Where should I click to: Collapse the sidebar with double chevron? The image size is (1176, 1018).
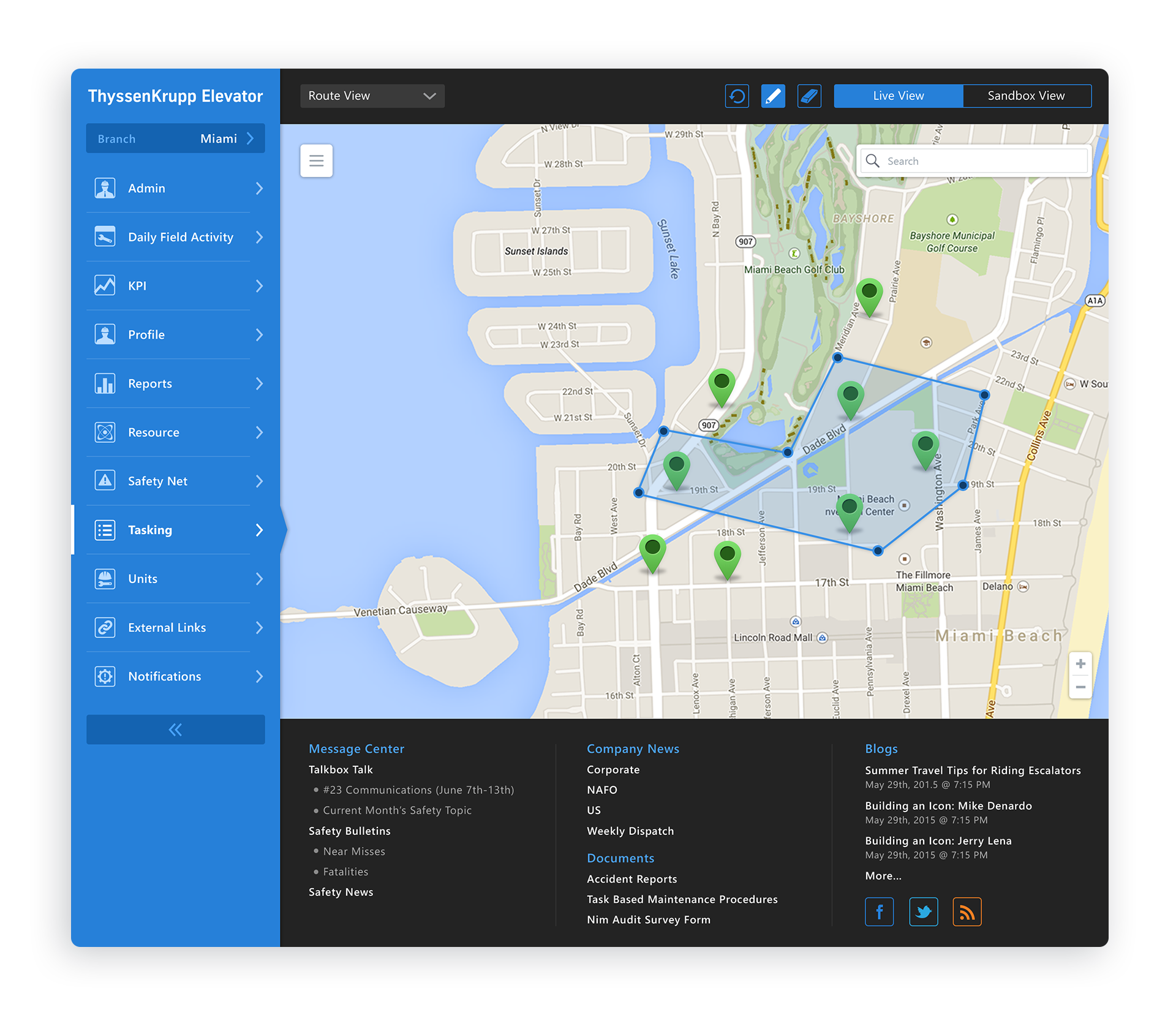point(176,730)
